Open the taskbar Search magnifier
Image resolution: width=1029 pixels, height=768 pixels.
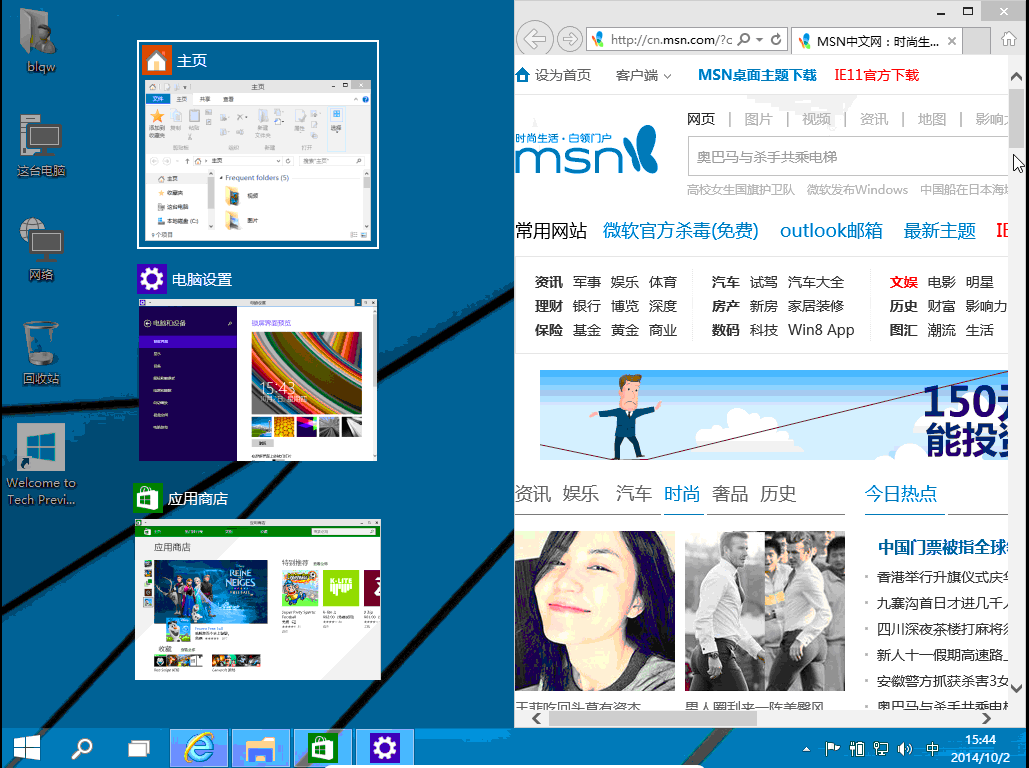click(82, 748)
